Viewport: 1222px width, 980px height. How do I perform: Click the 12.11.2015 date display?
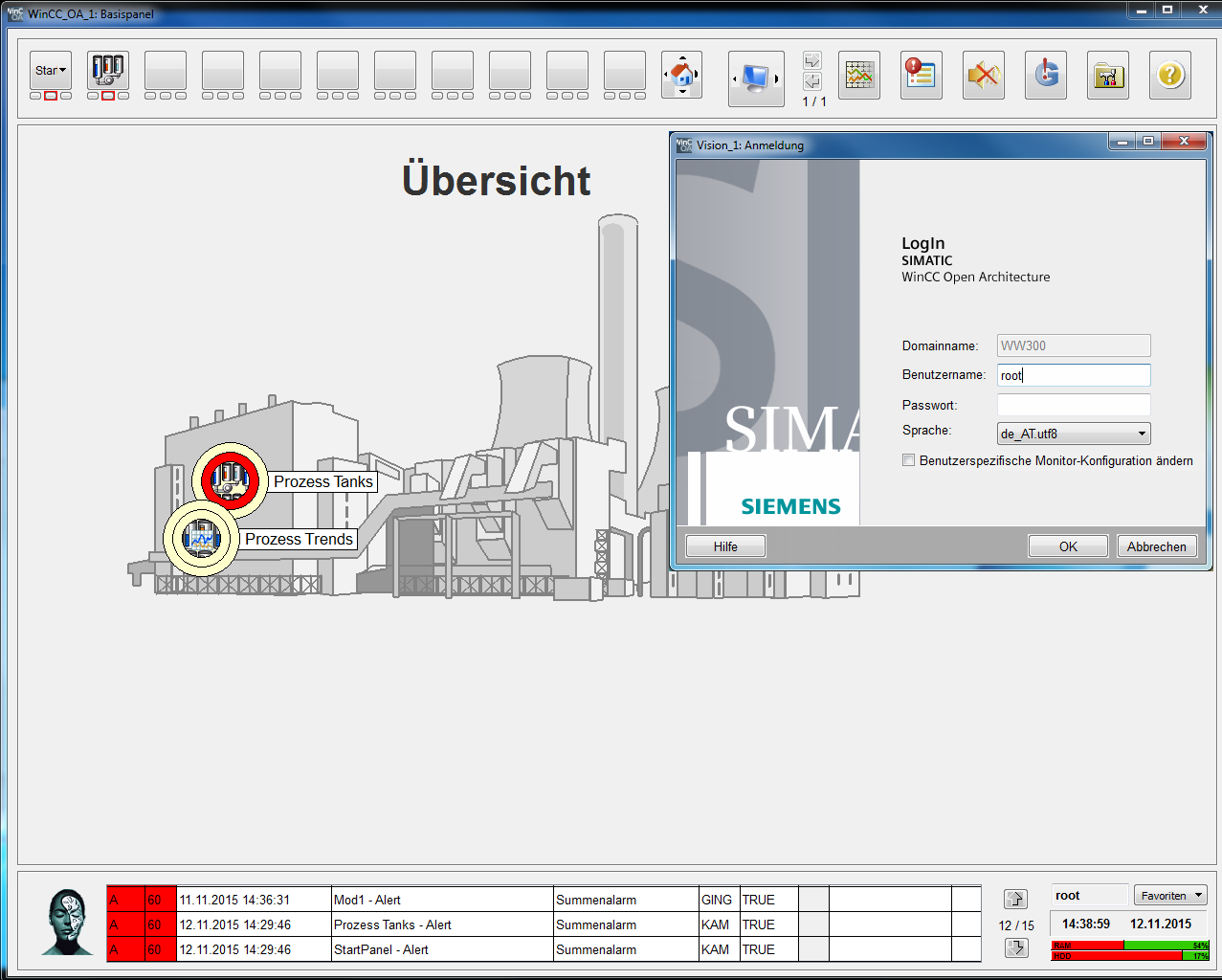(1161, 924)
